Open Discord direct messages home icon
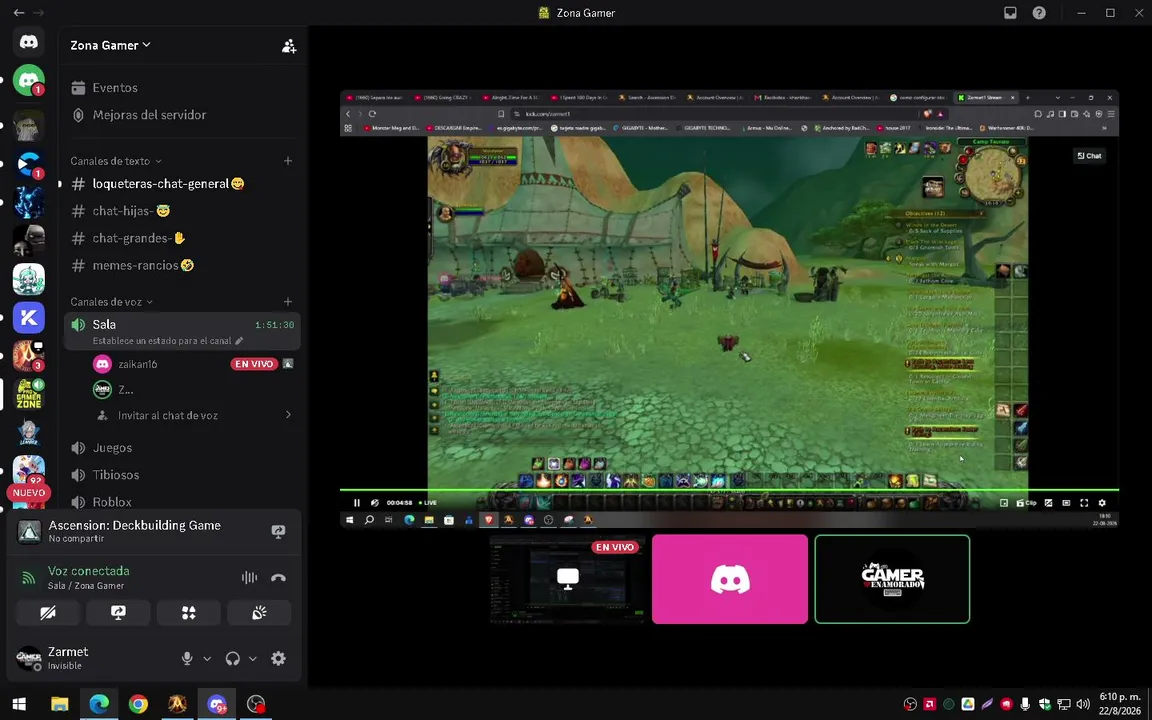1152x720 pixels. pyautogui.click(x=29, y=42)
